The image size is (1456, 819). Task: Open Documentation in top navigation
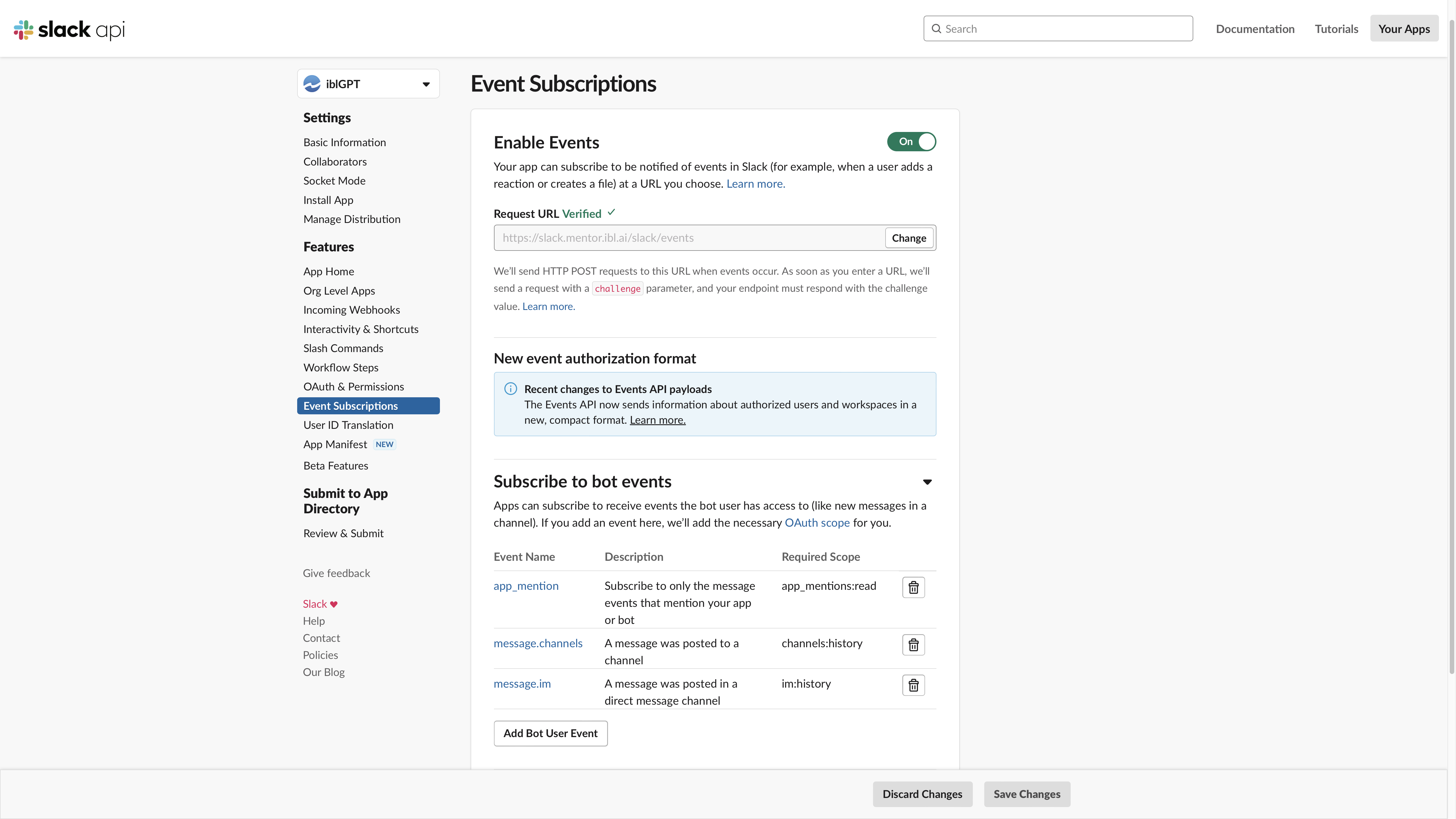coord(1255,29)
